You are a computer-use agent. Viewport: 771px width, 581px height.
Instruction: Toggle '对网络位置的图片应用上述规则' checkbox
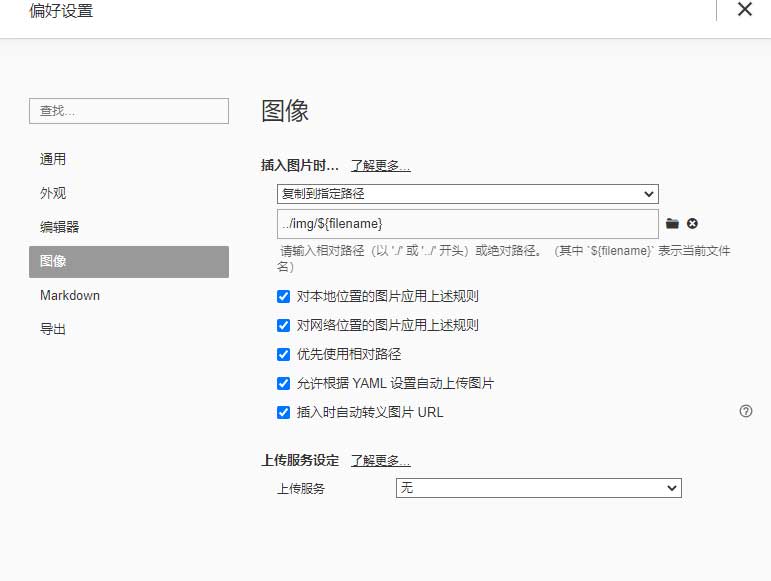[x=284, y=325]
